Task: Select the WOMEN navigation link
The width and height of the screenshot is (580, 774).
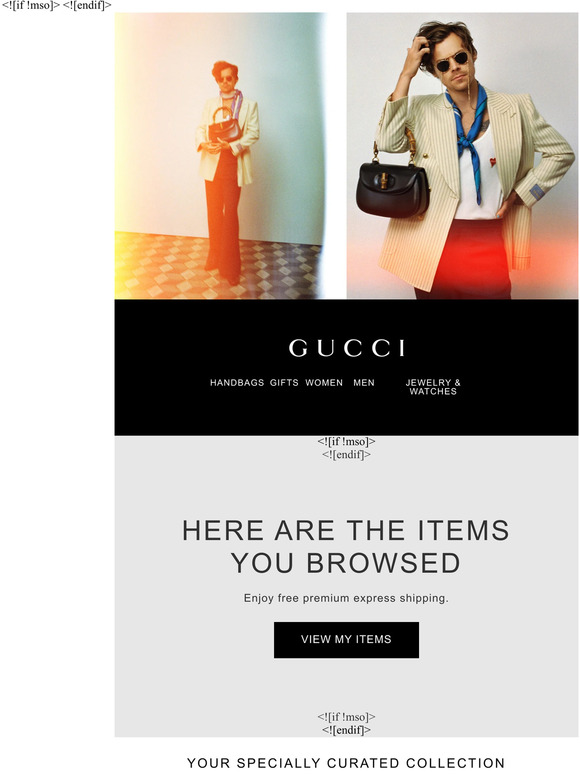Action: point(324,383)
